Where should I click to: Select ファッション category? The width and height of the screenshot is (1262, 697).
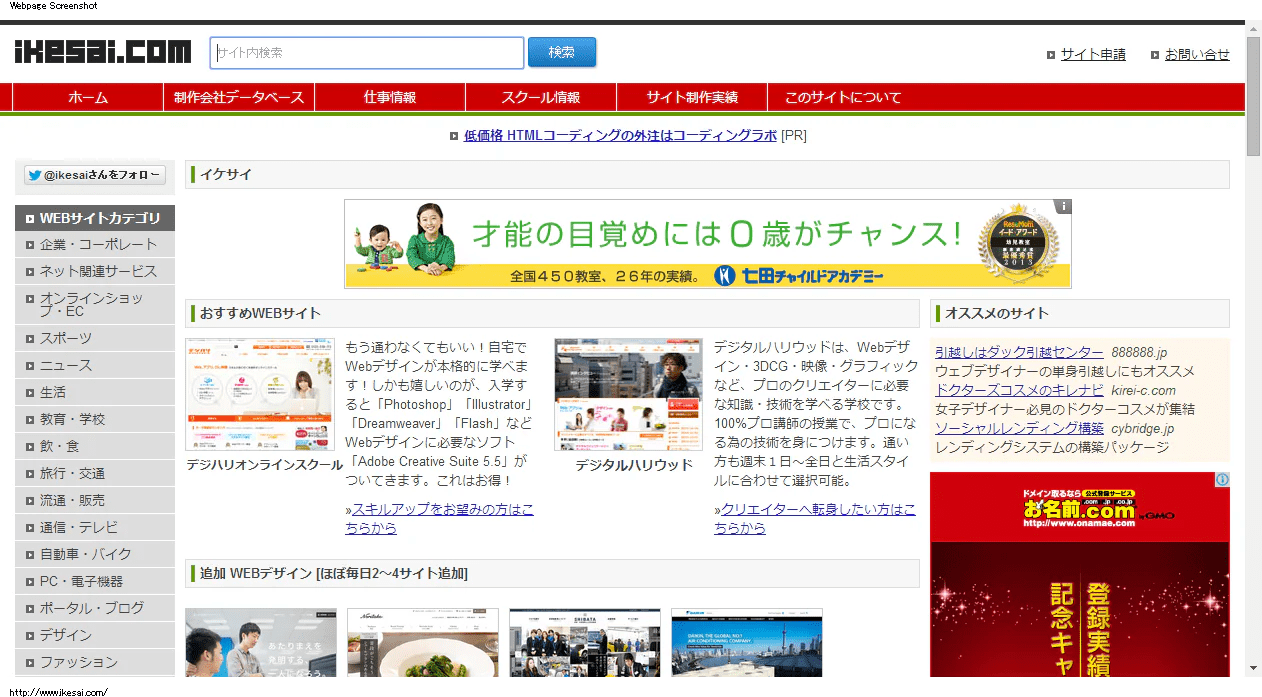(x=95, y=662)
